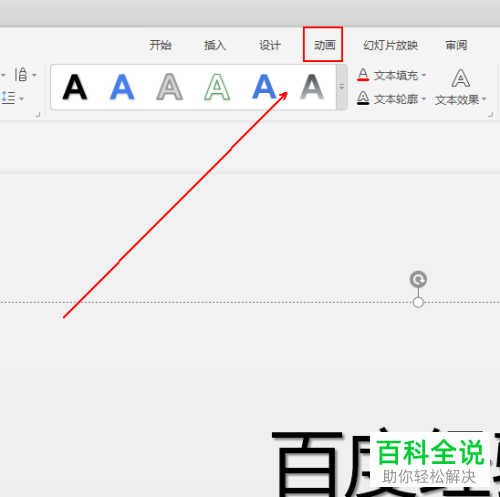Click the 文本填充 red A icon
The image size is (500, 497).
coord(363,75)
